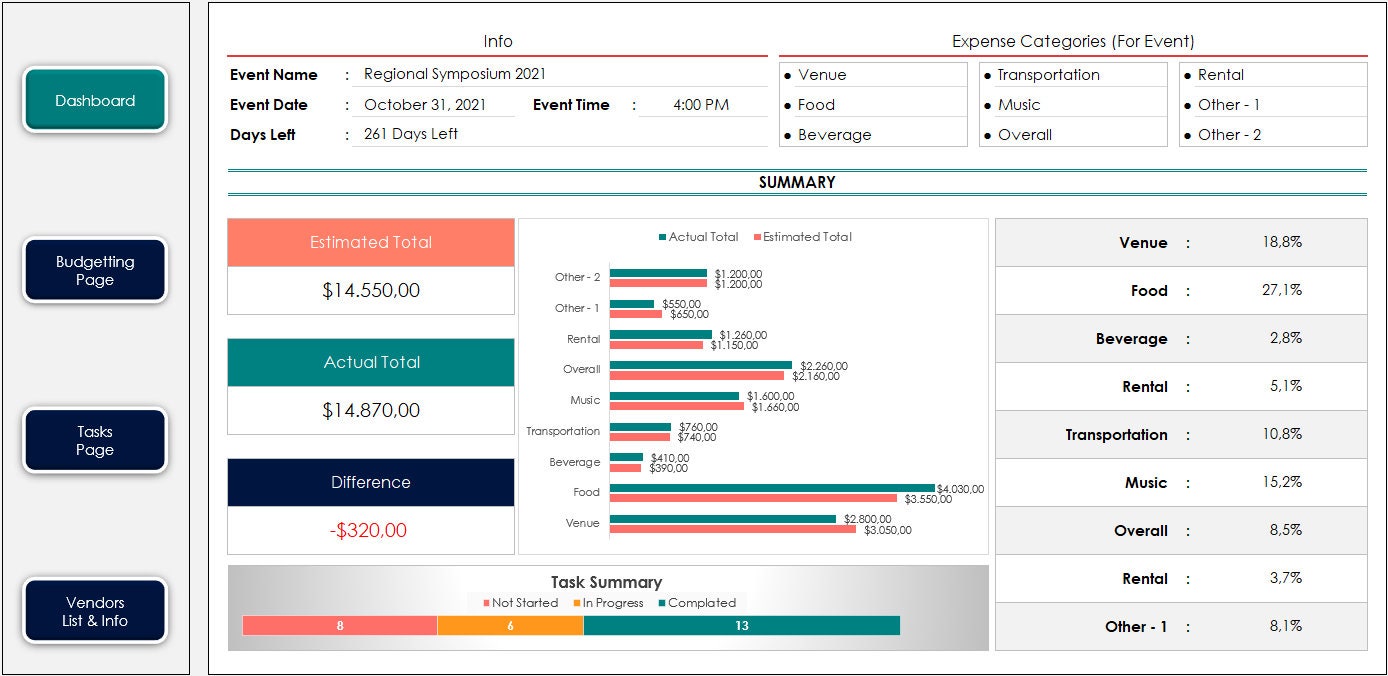Click the Overall actual bar $2.260,00
This screenshot has width=1388, height=676.
tap(701, 365)
